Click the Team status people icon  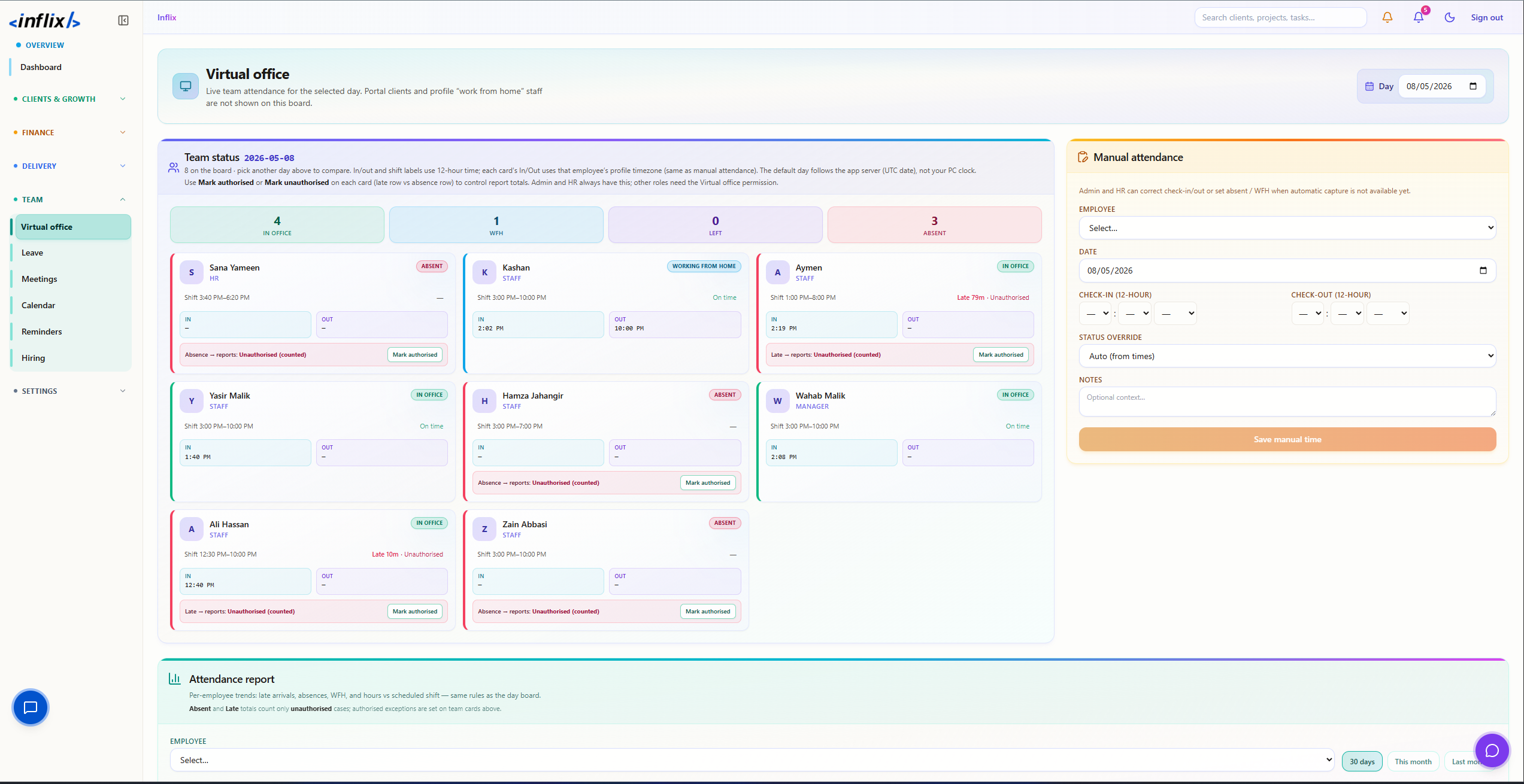pyautogui.click(x=174, y=168)
